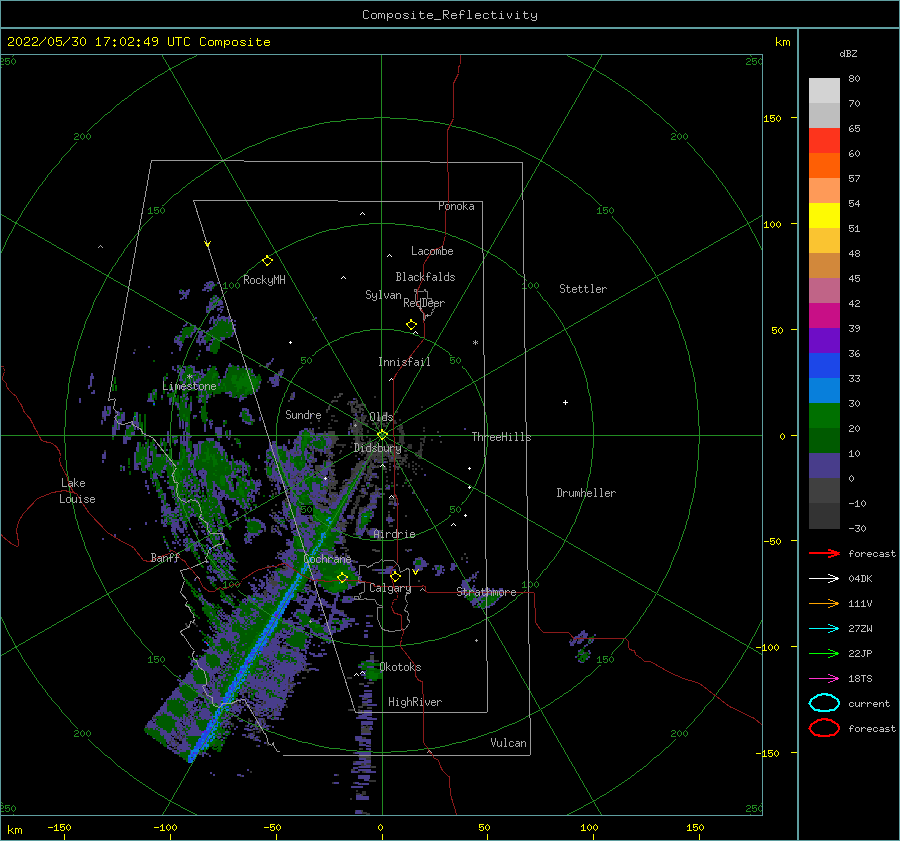Click the magenta 18TS arrow icon
This screenshot has height=841, width=900.
[x=824, y=679]
